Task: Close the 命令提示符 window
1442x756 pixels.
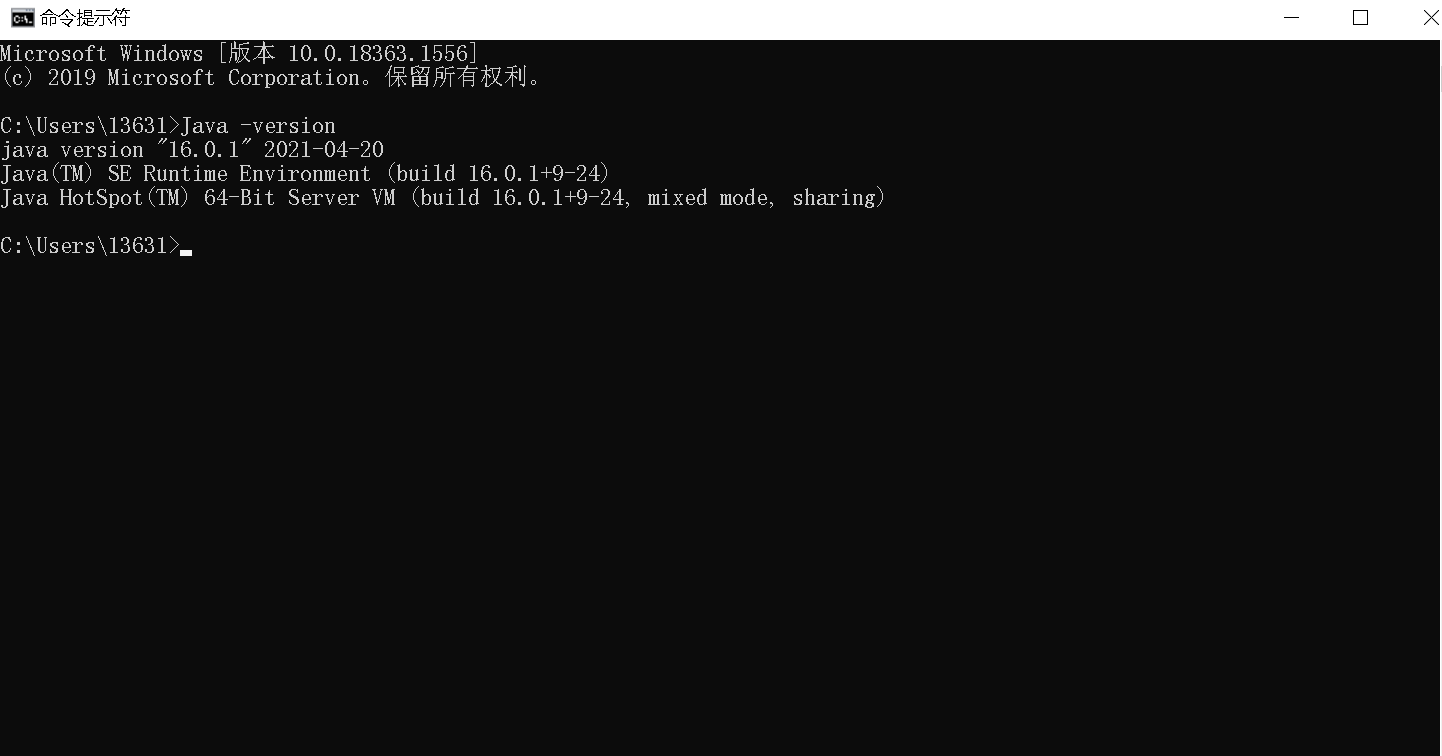Action: (1421, 18)
